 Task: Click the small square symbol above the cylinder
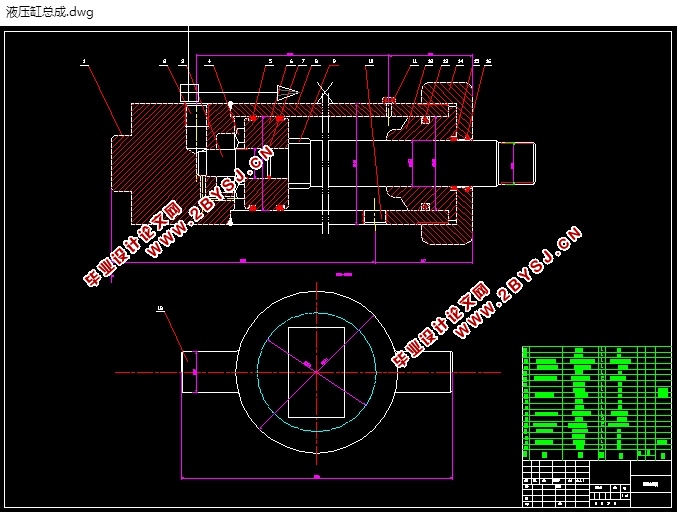190,92
